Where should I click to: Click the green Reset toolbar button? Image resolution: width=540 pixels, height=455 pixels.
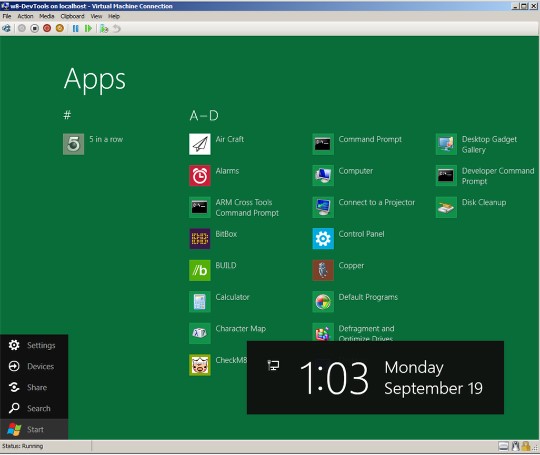(x=88, y=29)
